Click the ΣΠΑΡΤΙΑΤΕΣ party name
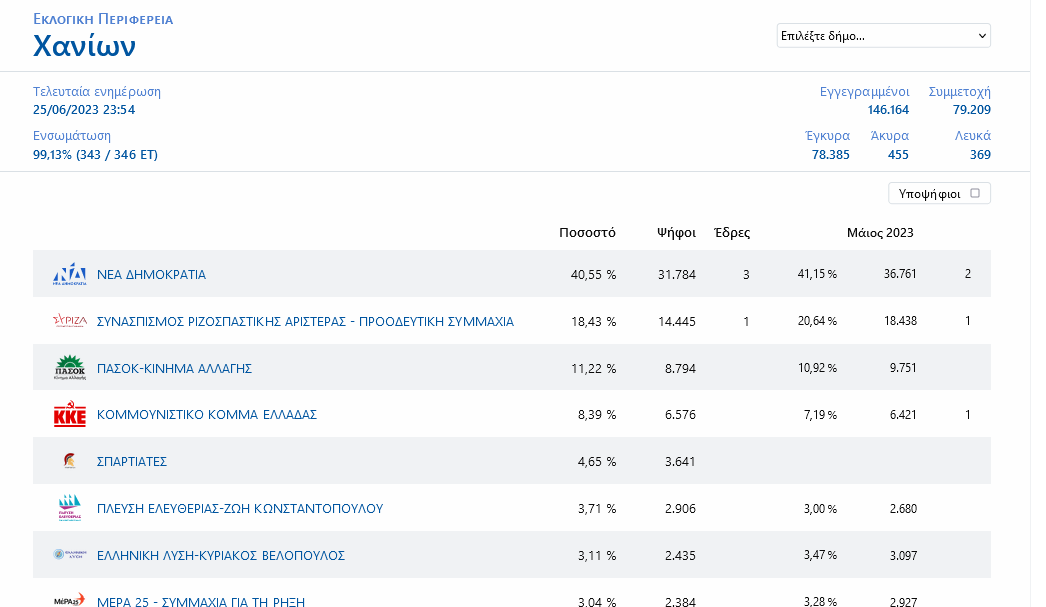 (x=132, y=462)
